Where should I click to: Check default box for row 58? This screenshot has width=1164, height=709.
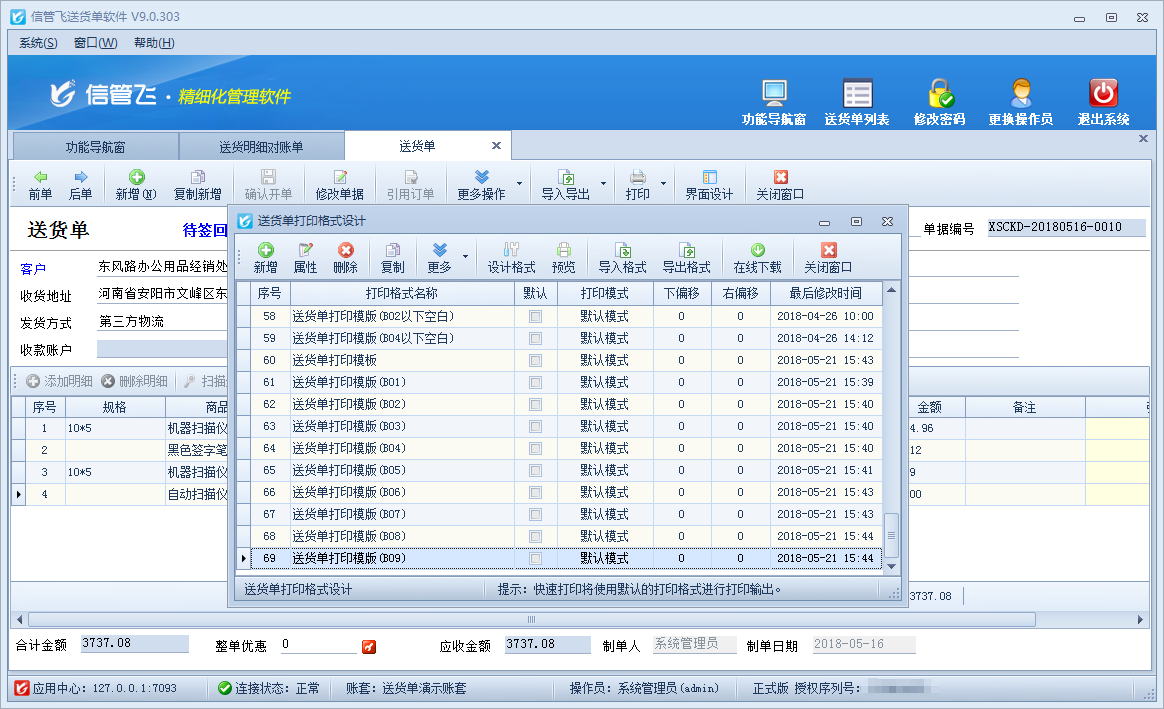click(x=535, y=316)
